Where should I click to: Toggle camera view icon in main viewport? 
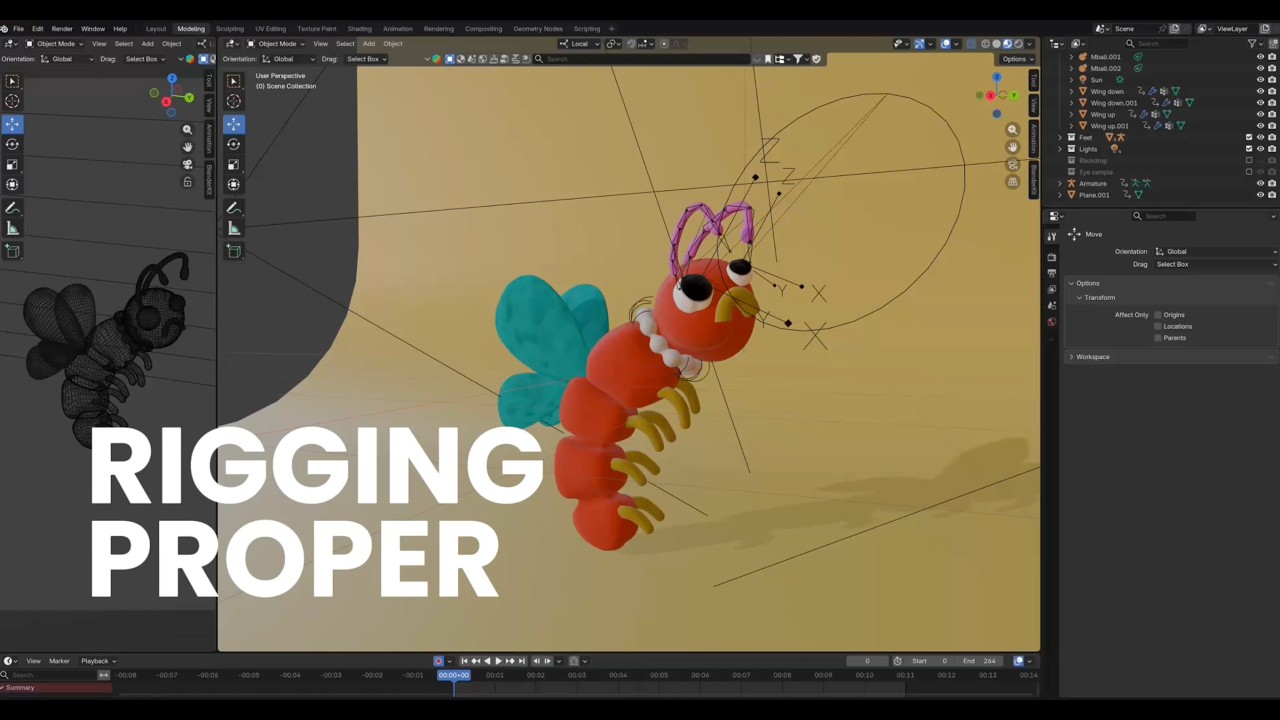[x=1012, y=165]
